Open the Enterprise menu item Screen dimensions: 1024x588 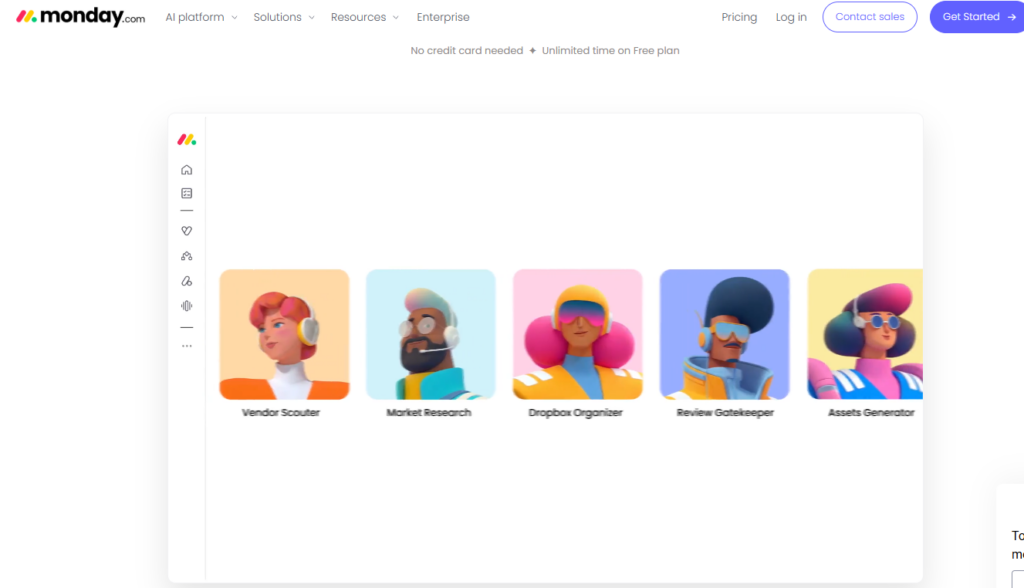click(443, 17)
